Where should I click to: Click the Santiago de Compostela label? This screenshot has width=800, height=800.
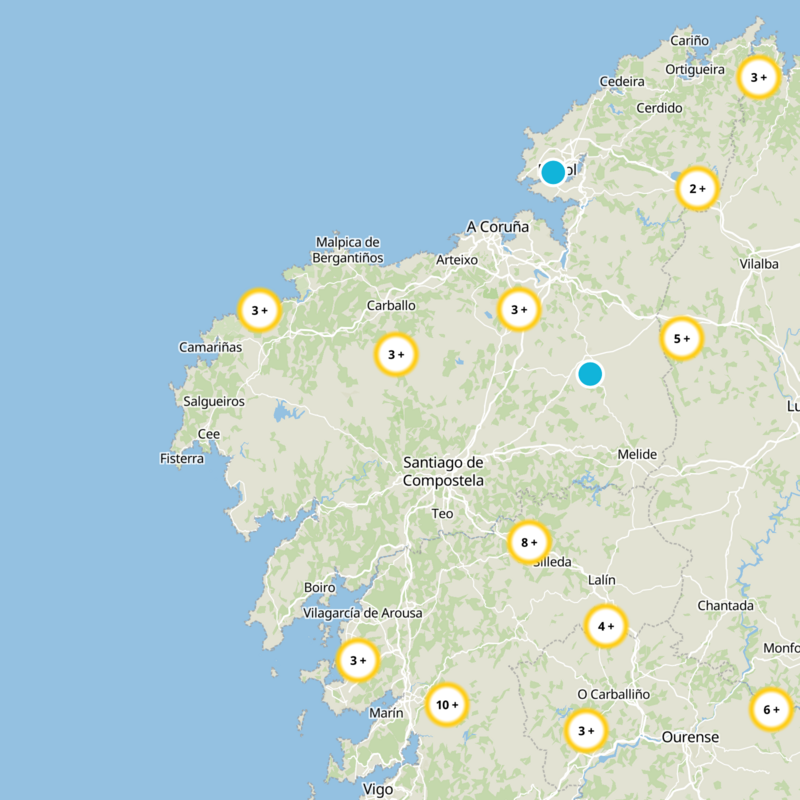(443, 471)
